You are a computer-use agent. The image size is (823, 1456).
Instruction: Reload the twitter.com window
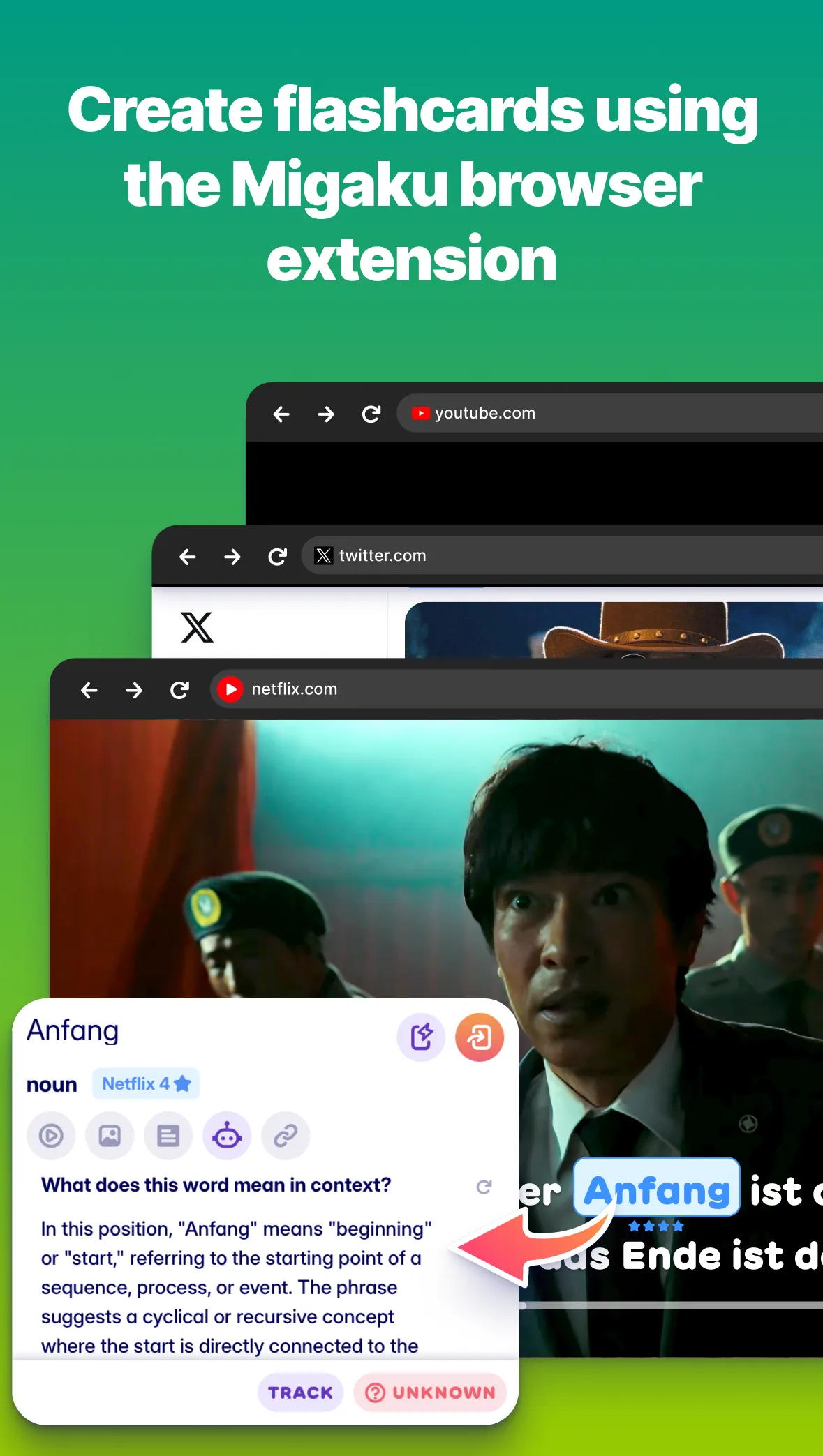pos(278,557)
